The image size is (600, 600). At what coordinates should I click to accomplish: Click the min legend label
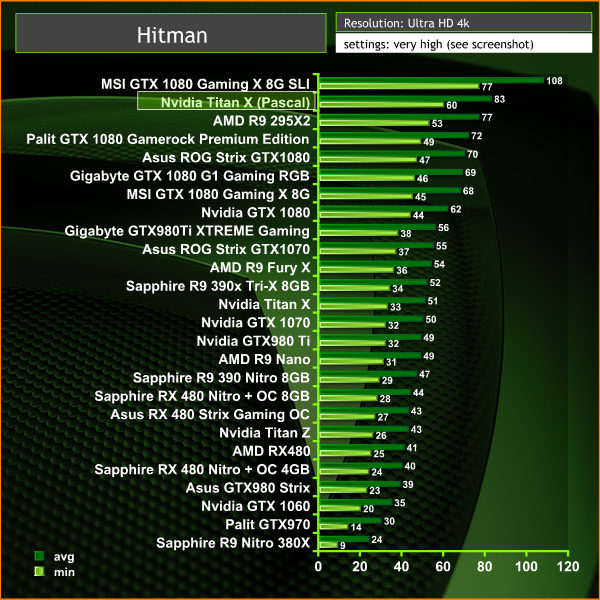64,572
